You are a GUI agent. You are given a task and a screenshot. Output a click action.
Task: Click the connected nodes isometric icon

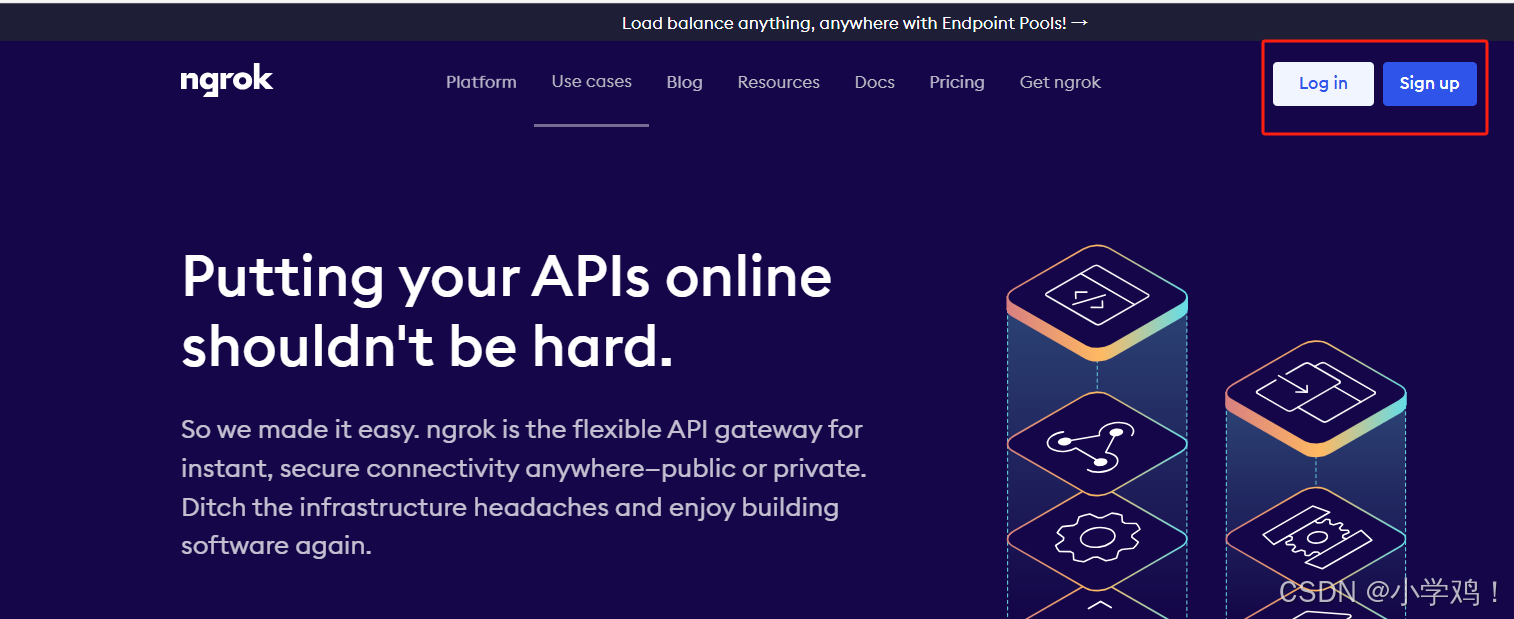click(x=1097, y=442)
